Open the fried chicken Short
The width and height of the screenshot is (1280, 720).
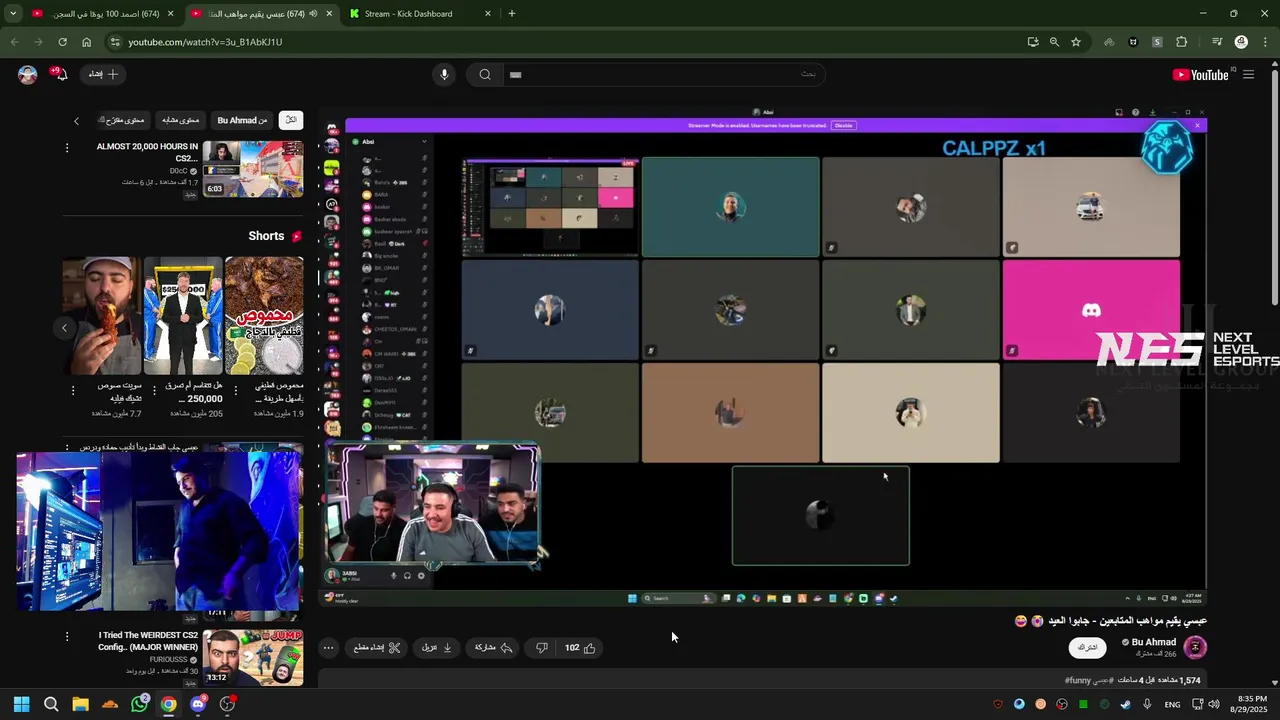(x=102, y=315)
